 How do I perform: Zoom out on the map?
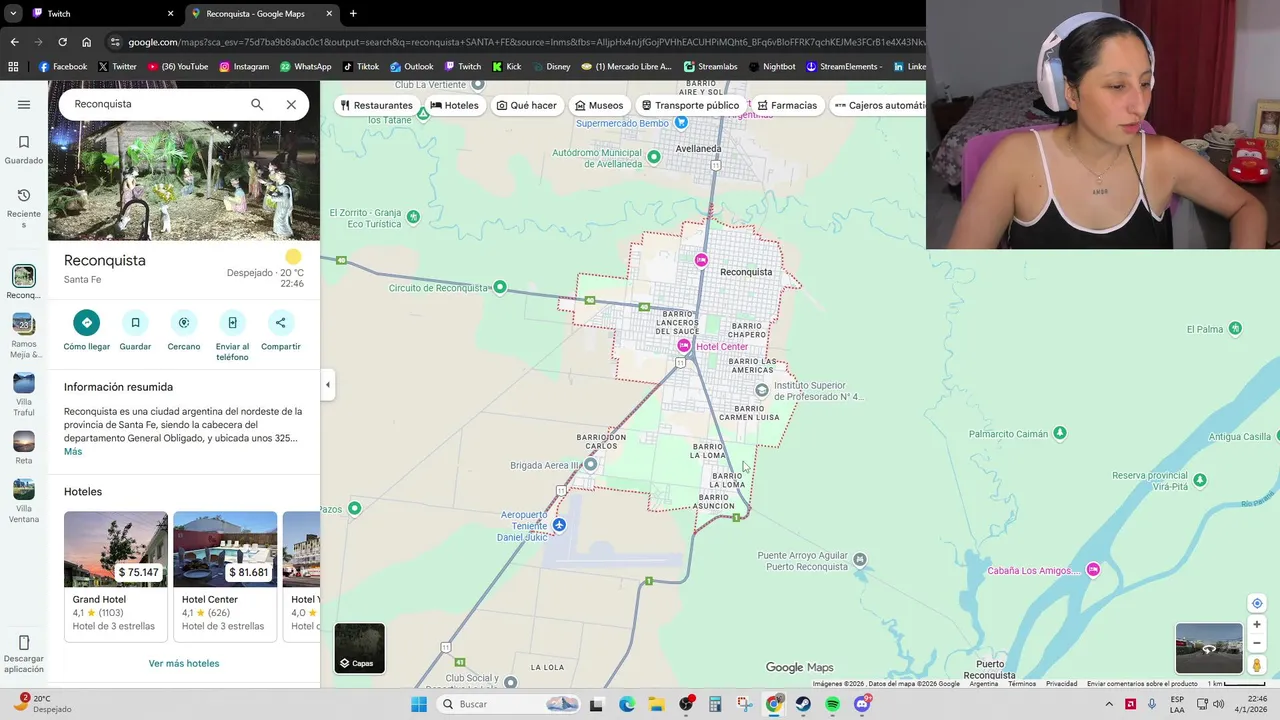pyautogui.click(x=1257, y=643)
